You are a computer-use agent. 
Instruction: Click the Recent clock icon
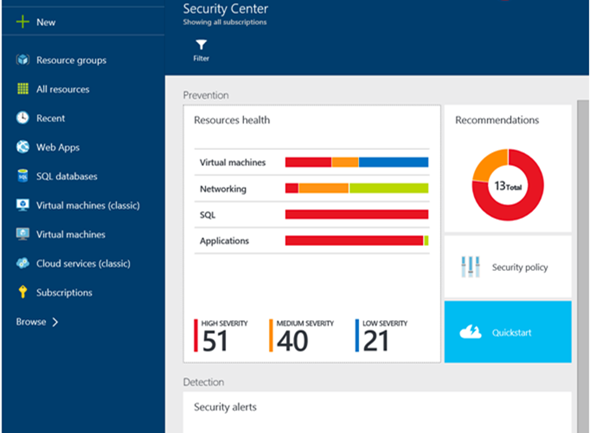23,118
